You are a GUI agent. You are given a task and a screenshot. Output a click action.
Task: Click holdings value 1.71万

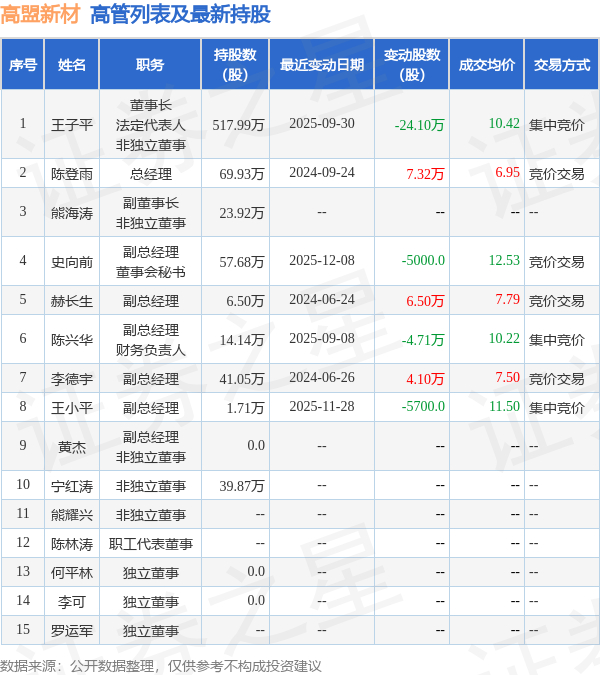pyautogui.click(x=245, y=407)
